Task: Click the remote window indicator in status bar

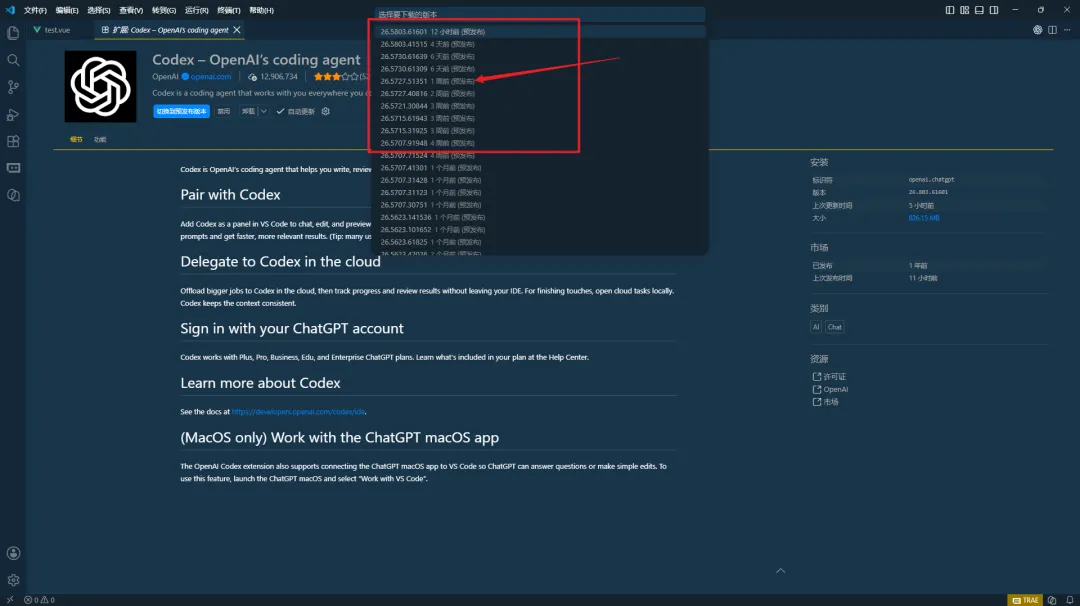Action: [x=10, y=600]
